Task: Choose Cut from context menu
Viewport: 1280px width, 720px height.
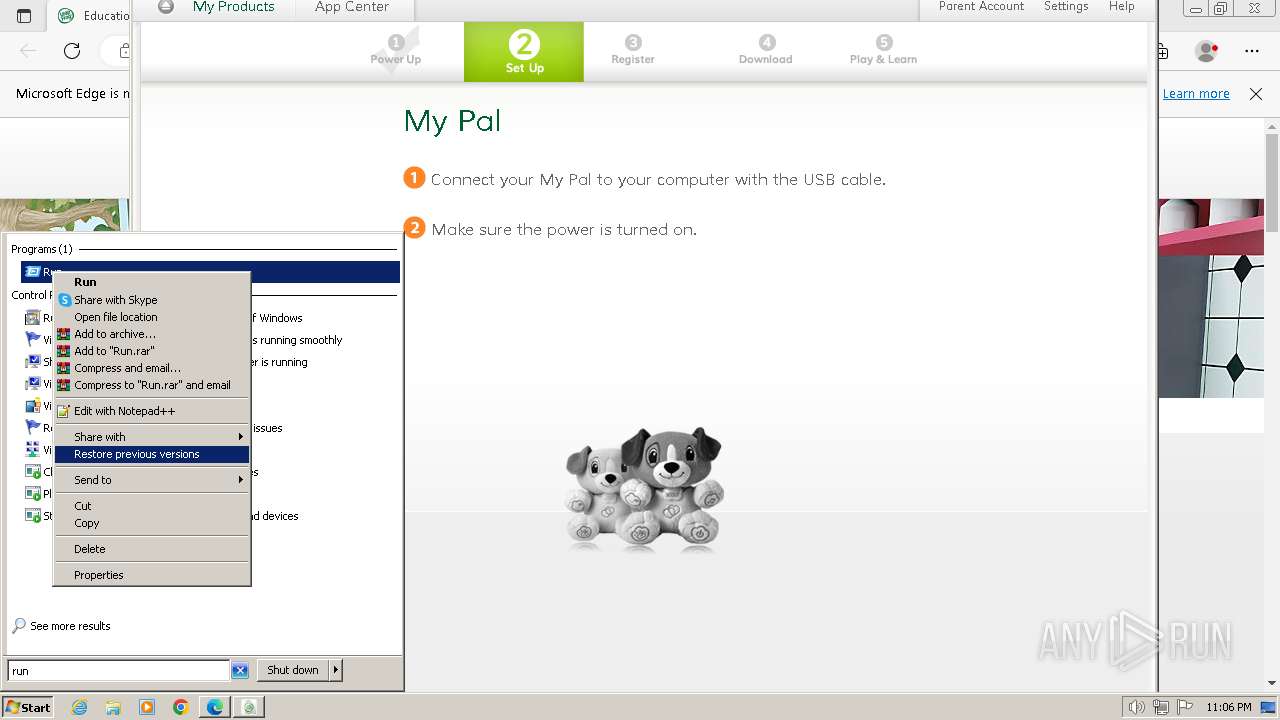Action: (x=83, y=506)
